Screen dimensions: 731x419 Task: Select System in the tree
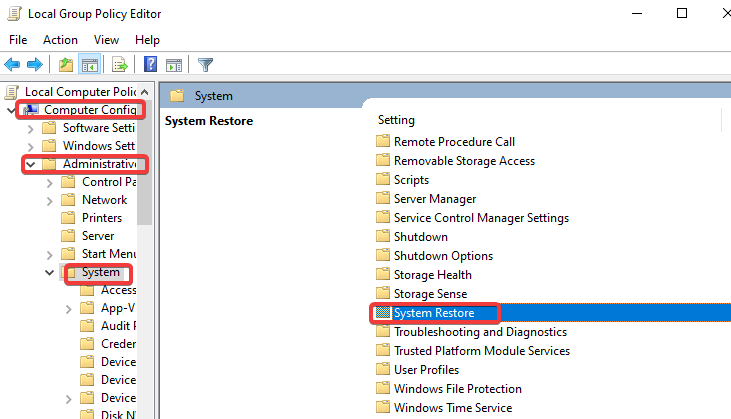101,272
